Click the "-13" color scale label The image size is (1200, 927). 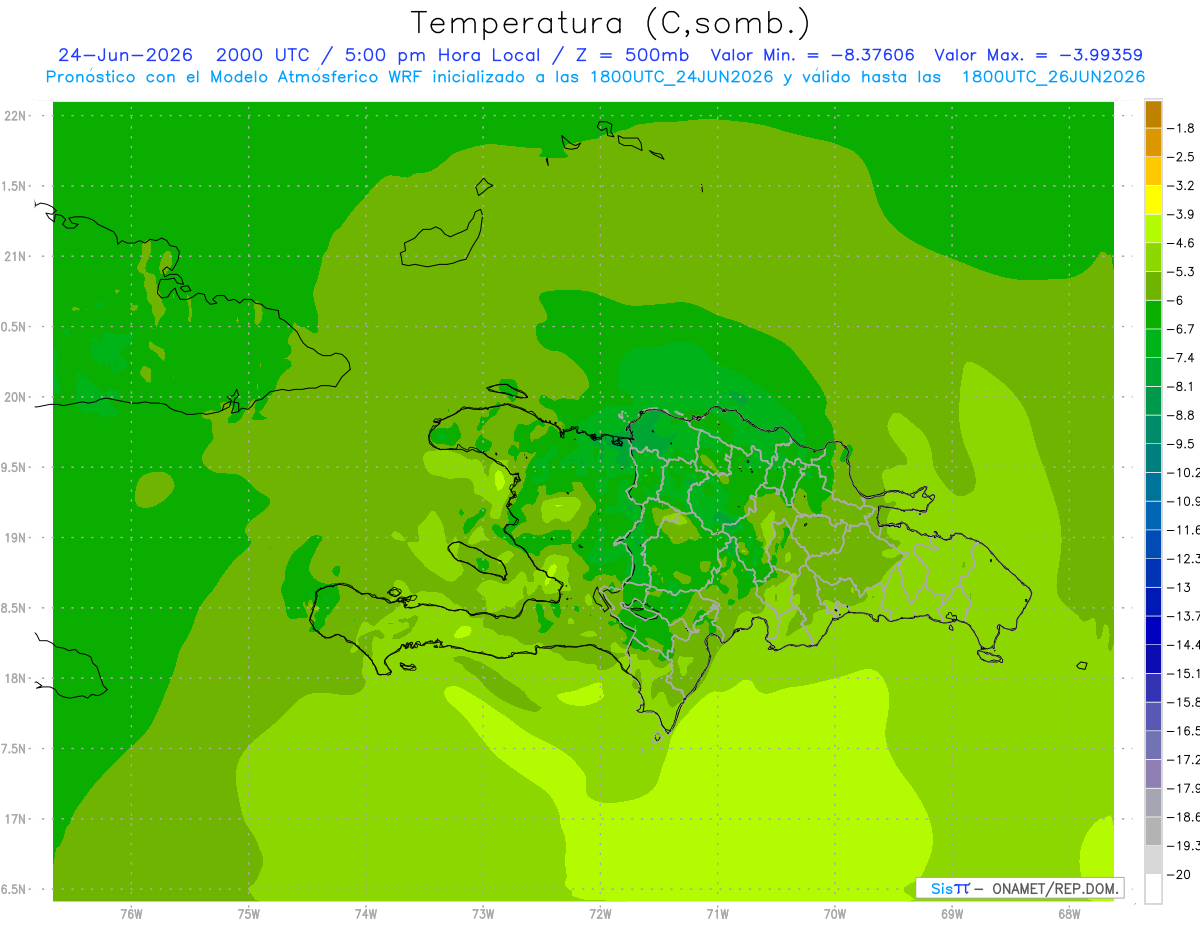click(x=1178, y=587)
